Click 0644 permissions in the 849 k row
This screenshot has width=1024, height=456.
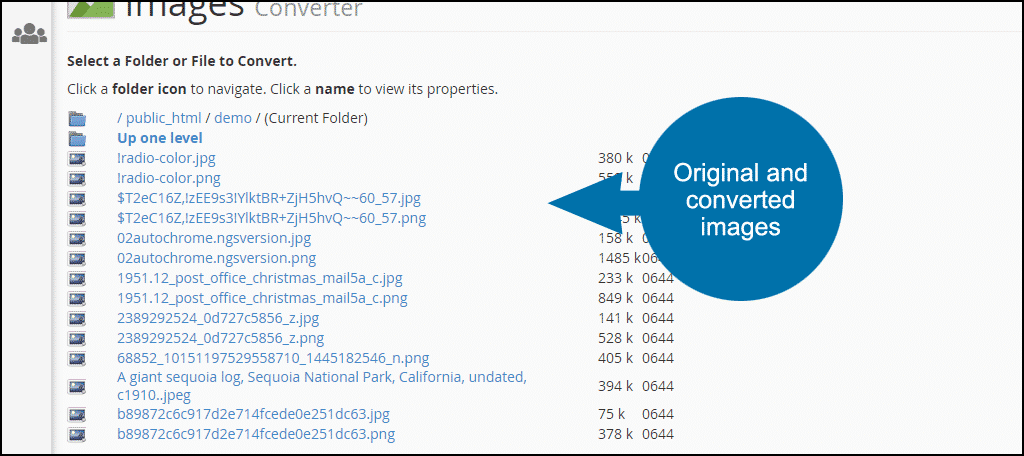pyautogui.click(x=658, y=299)
